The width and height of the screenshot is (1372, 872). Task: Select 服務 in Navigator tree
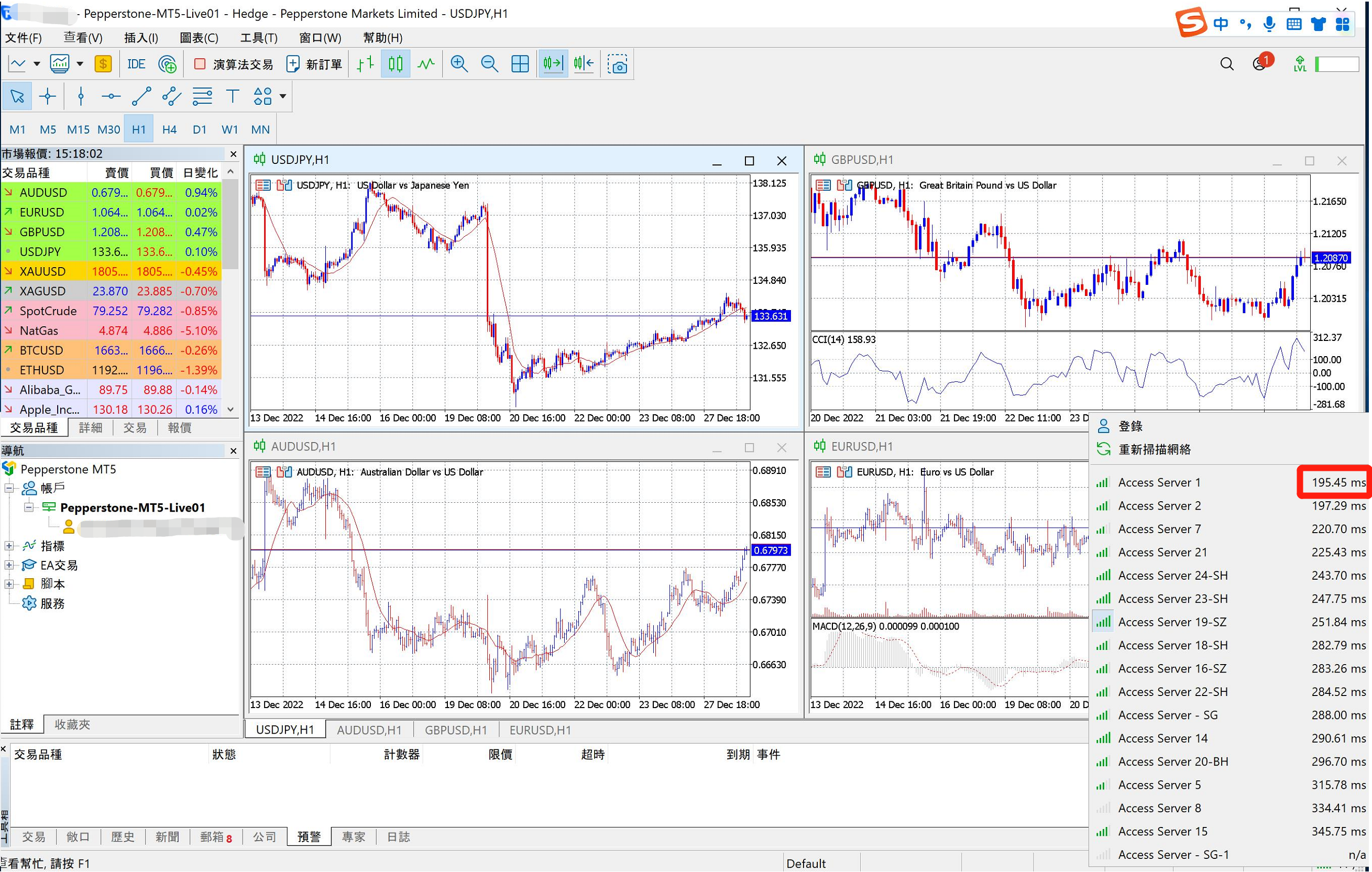click(52, 604)
